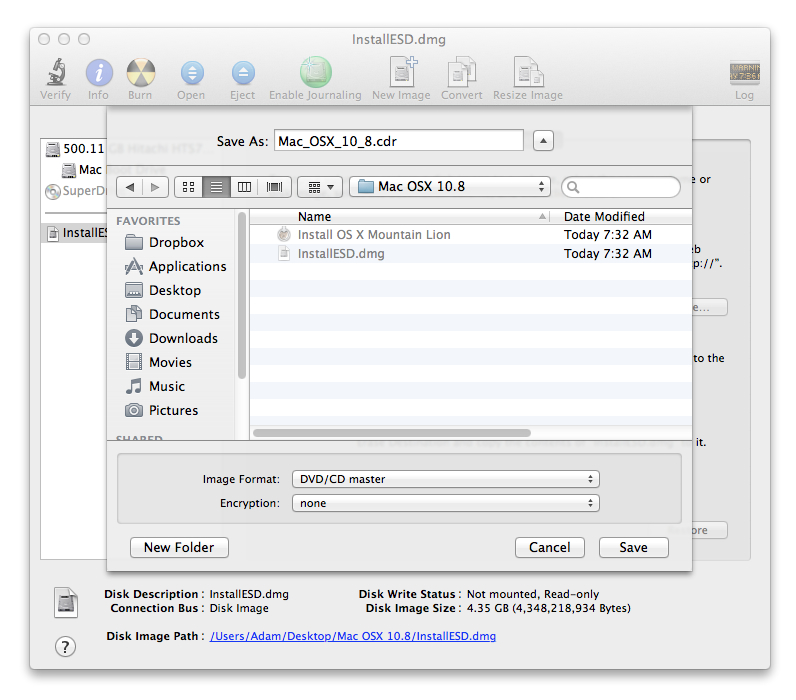The image size is (796, 700).
Task: Click the New Folder button
Action: click(x=179, y=548)
